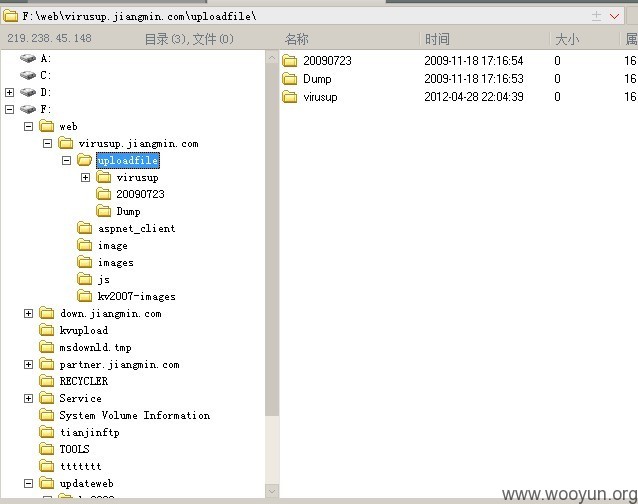Select the kvupload folder
The height and width of the screenshot is (504, 638).
84,330
